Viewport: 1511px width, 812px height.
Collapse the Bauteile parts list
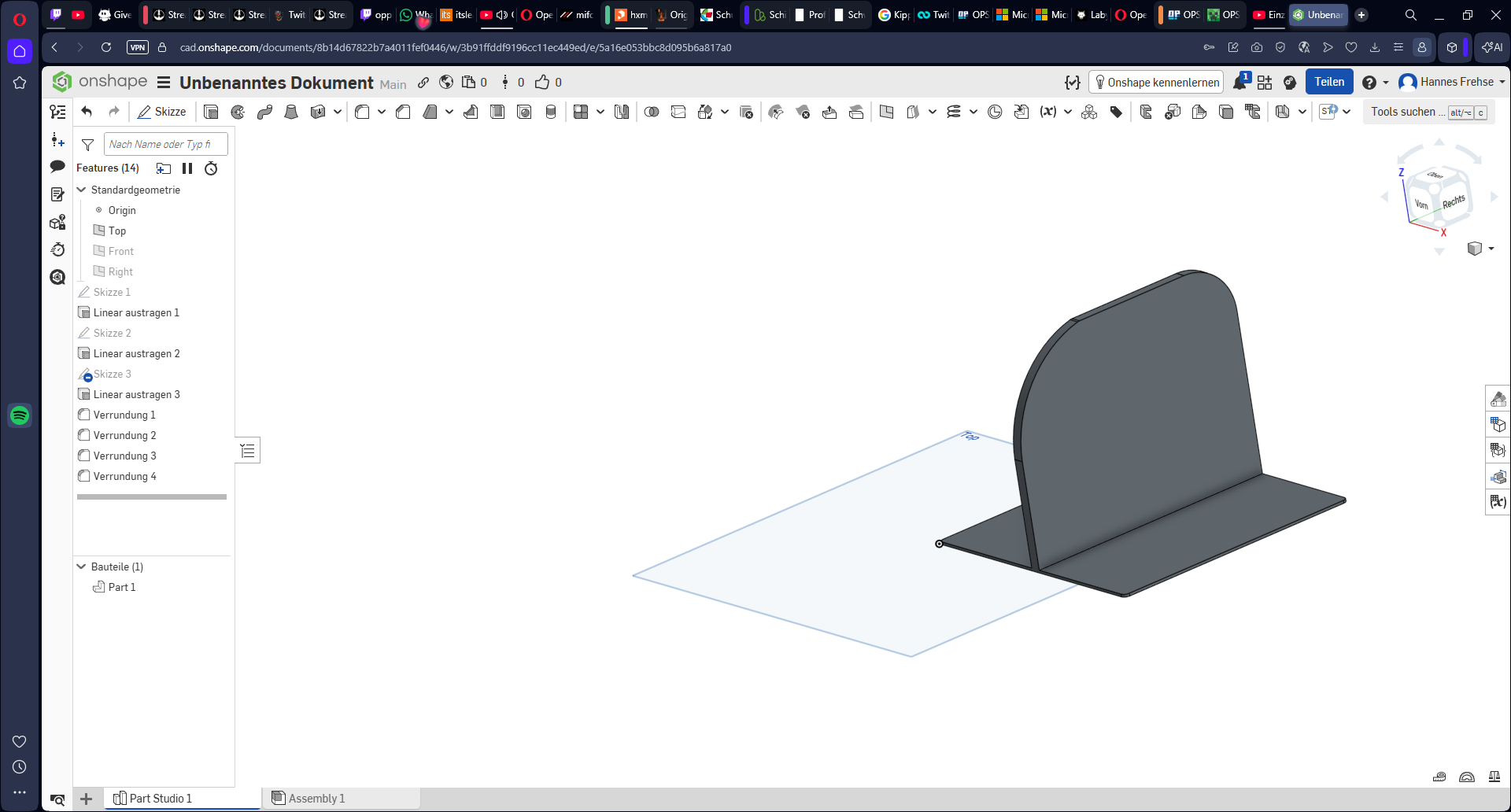tap(81, 567)
